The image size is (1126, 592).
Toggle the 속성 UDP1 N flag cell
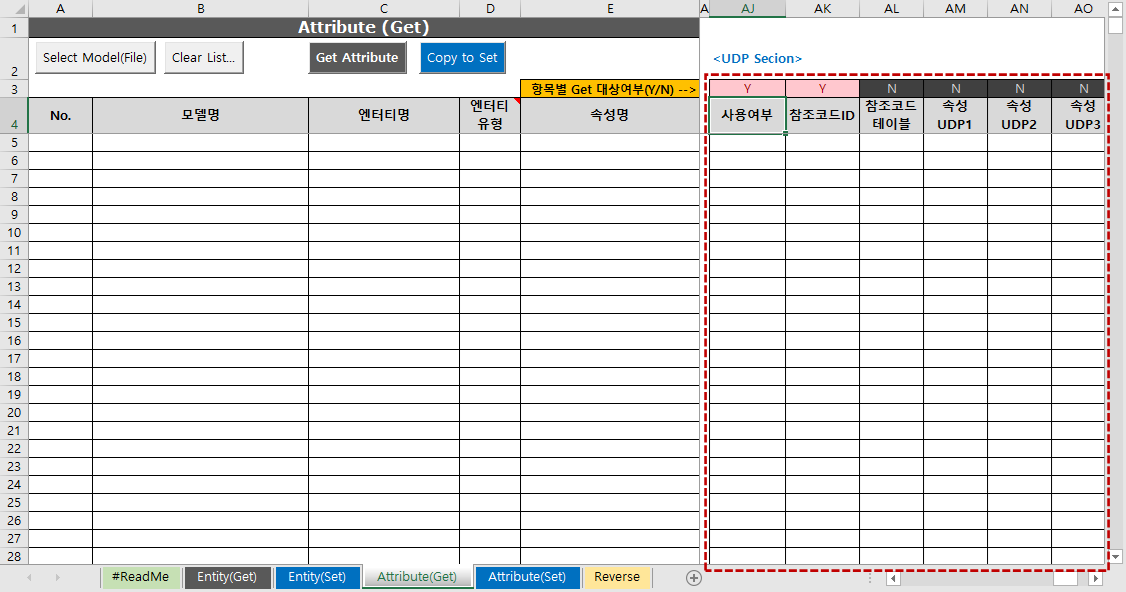pyautogui.click(x=955, y=88)
